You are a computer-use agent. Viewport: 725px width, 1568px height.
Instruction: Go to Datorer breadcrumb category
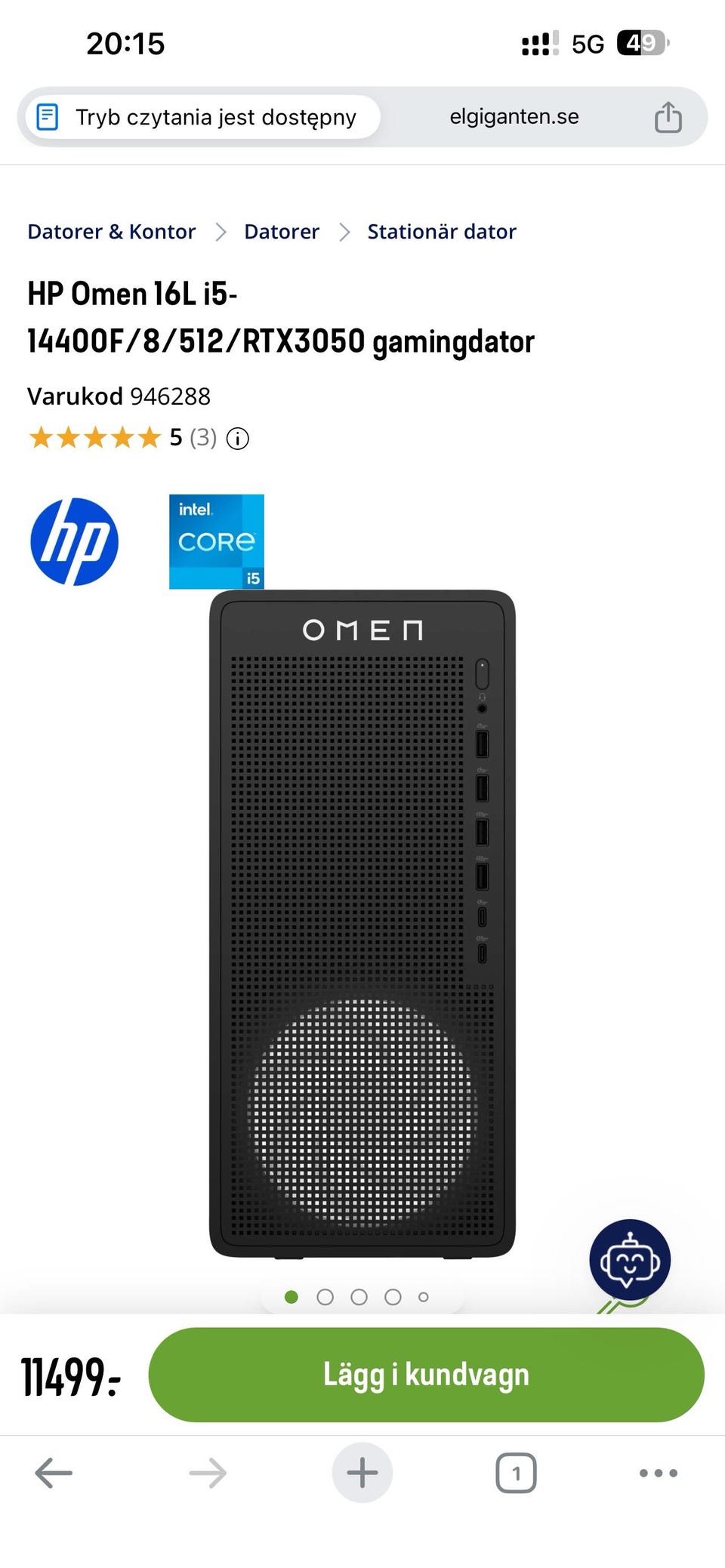point(282,232)
